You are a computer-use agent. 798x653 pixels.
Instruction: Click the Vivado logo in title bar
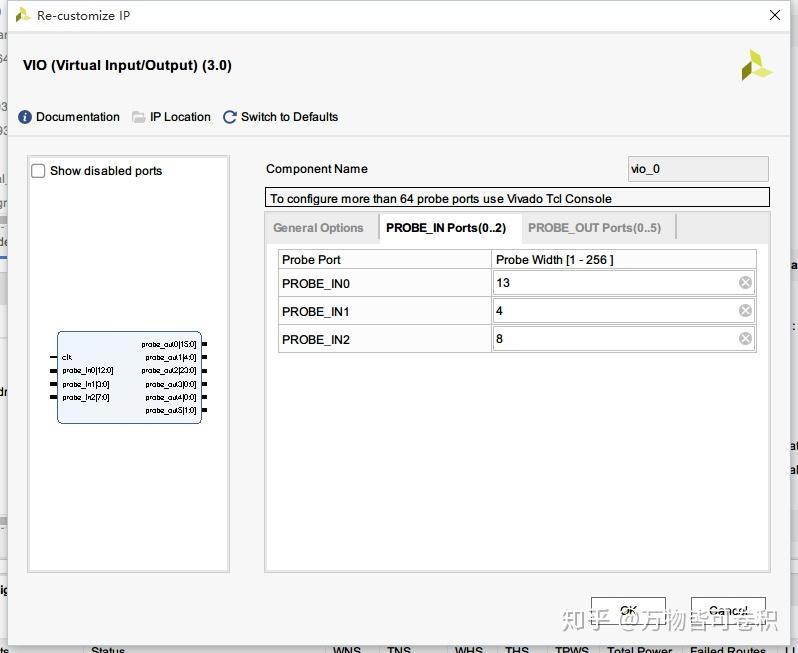23,15
